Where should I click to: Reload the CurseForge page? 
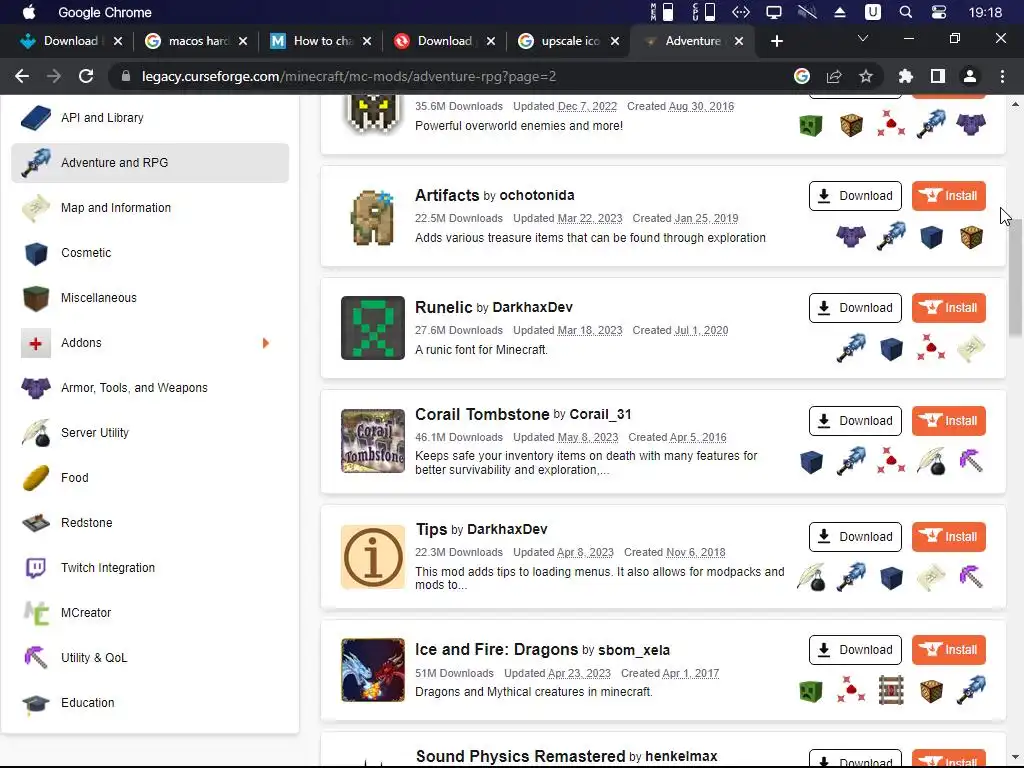tap(86, 76)
